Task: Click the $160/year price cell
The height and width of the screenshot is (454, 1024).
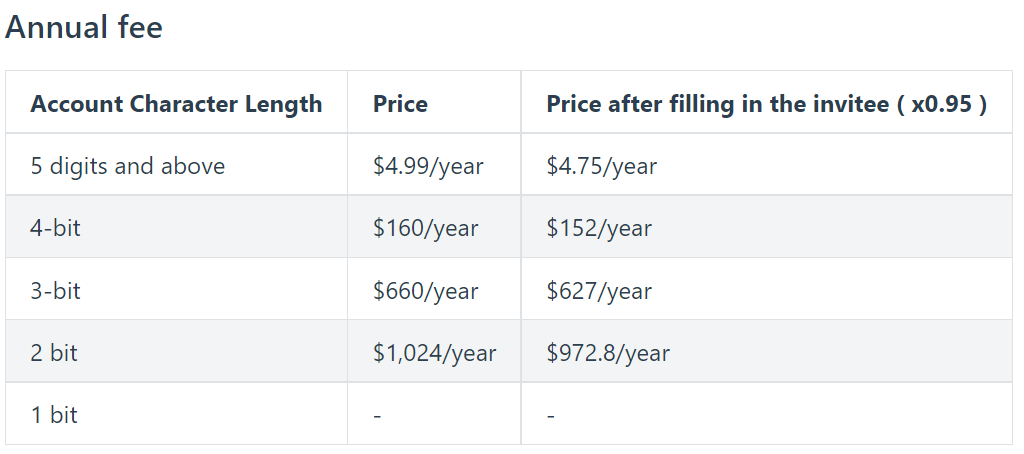Action: pos(425,228)
